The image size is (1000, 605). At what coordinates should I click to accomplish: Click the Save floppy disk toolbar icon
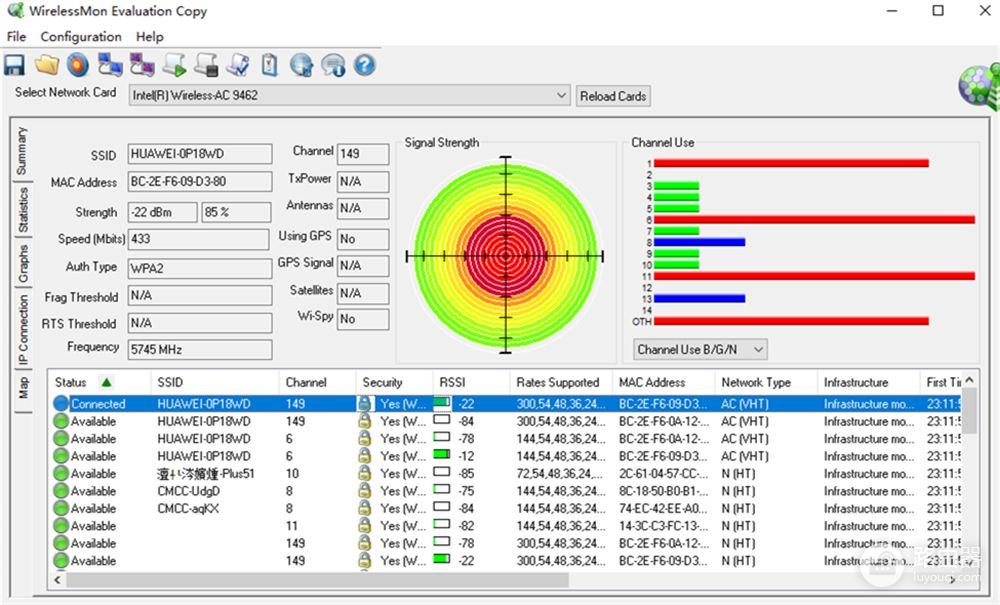[x=14, y=66]
